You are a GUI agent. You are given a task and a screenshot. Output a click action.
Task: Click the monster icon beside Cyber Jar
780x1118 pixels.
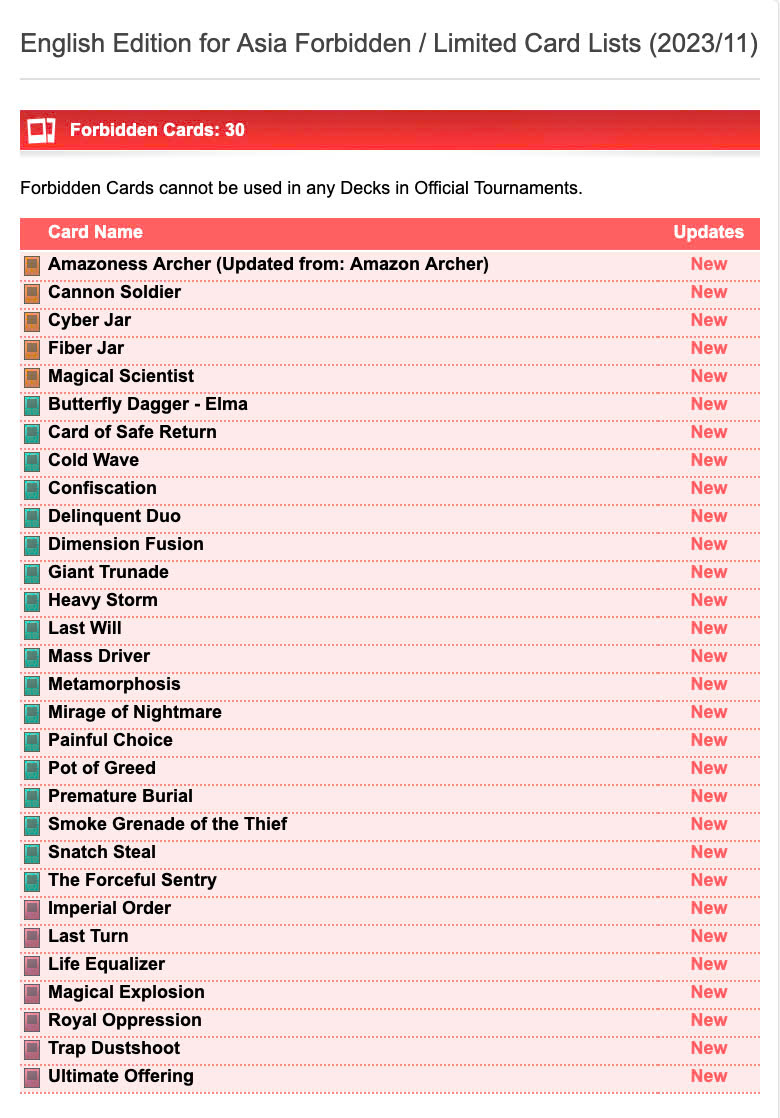(32, 321)
